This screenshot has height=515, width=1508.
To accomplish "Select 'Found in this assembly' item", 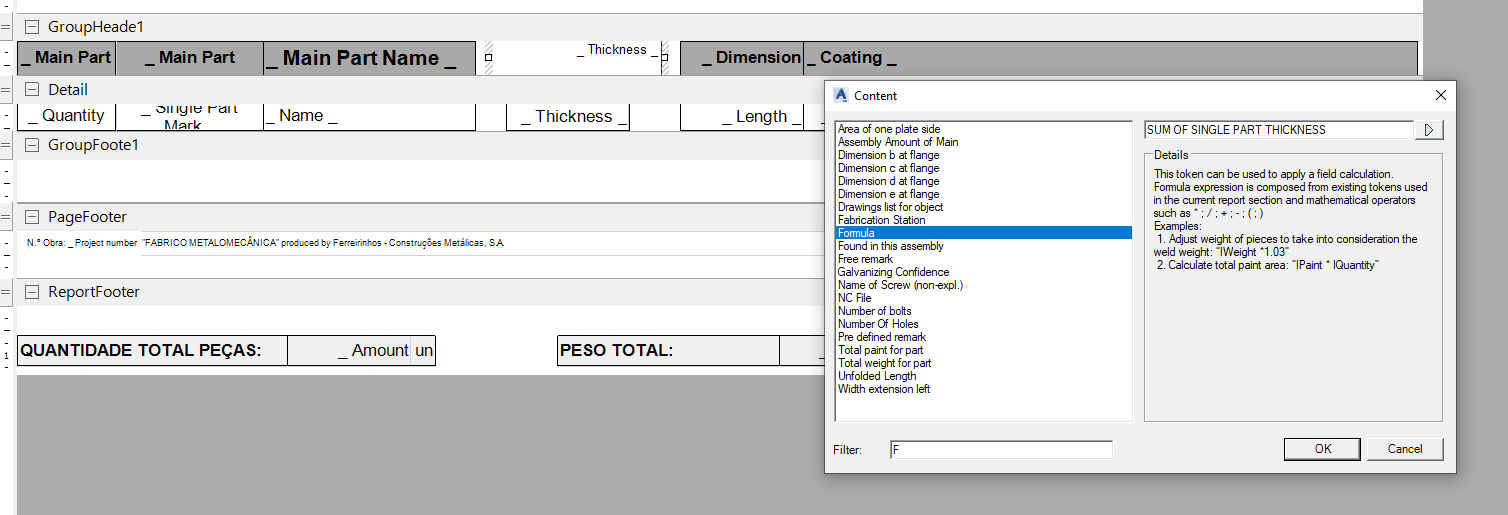I will click(x=891, y=246).
